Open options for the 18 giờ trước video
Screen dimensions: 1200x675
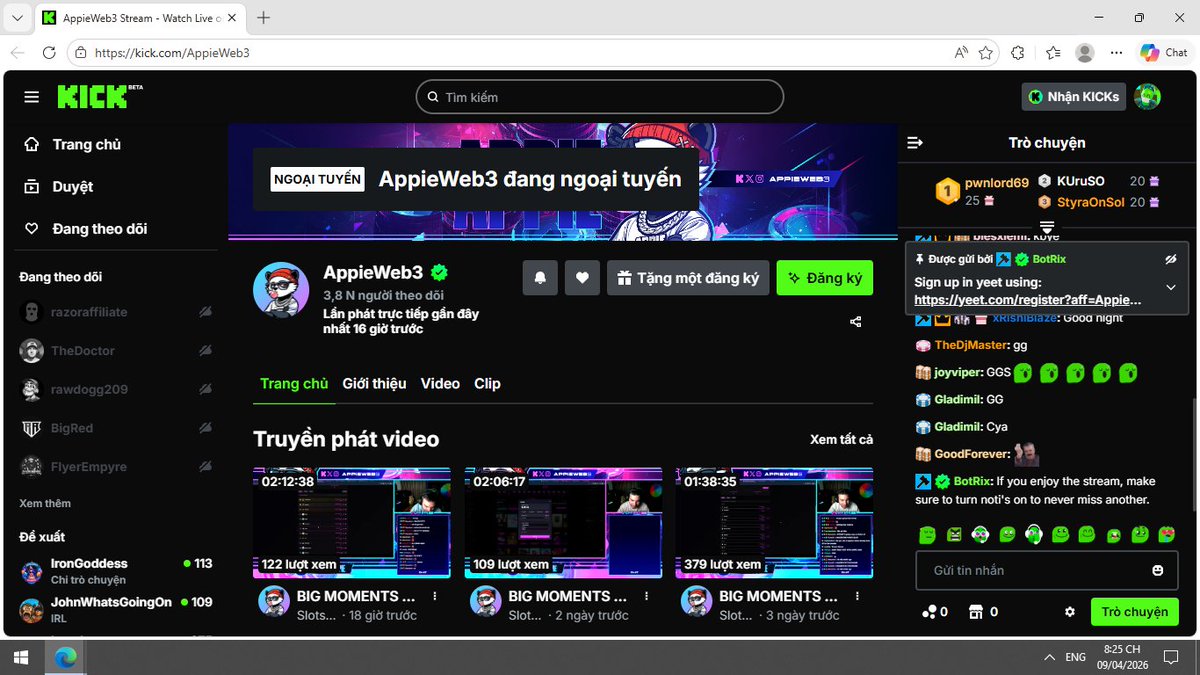pos(435,596)
